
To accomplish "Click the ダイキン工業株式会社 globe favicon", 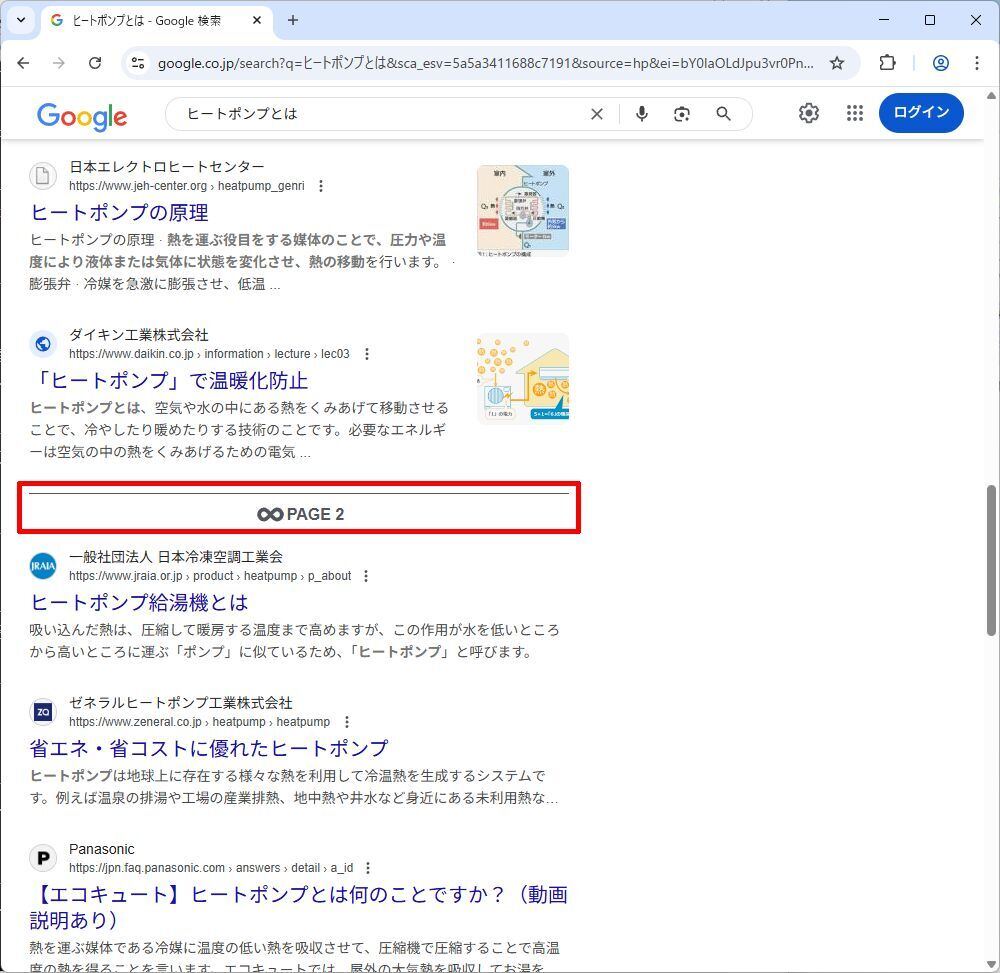I will coord(43,344).
